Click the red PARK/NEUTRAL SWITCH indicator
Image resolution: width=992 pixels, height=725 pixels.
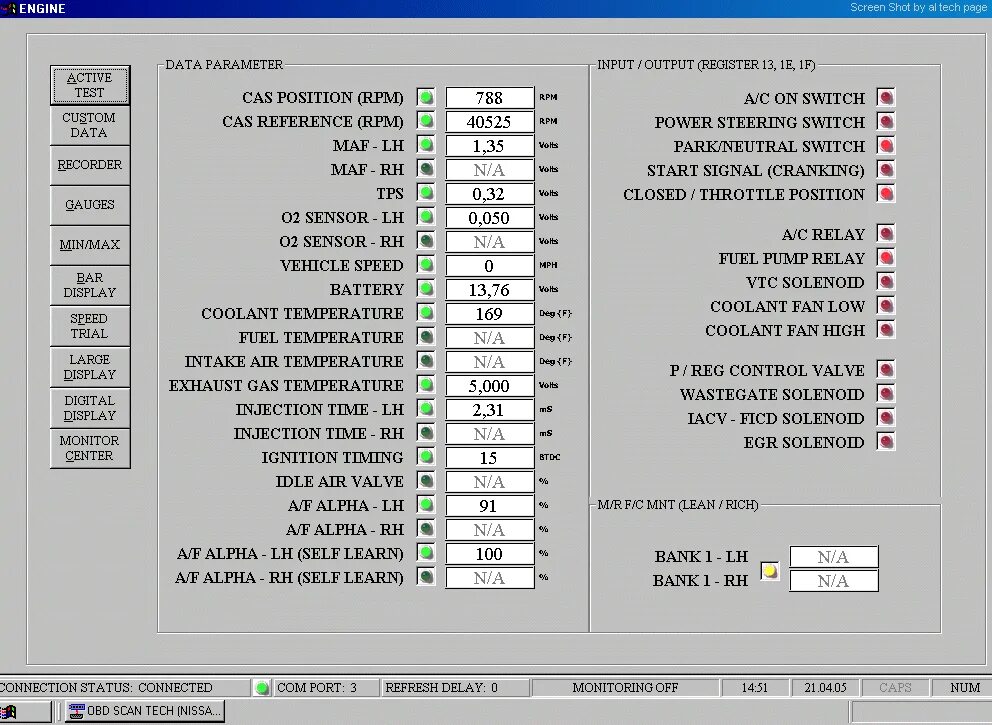point(884,146)
